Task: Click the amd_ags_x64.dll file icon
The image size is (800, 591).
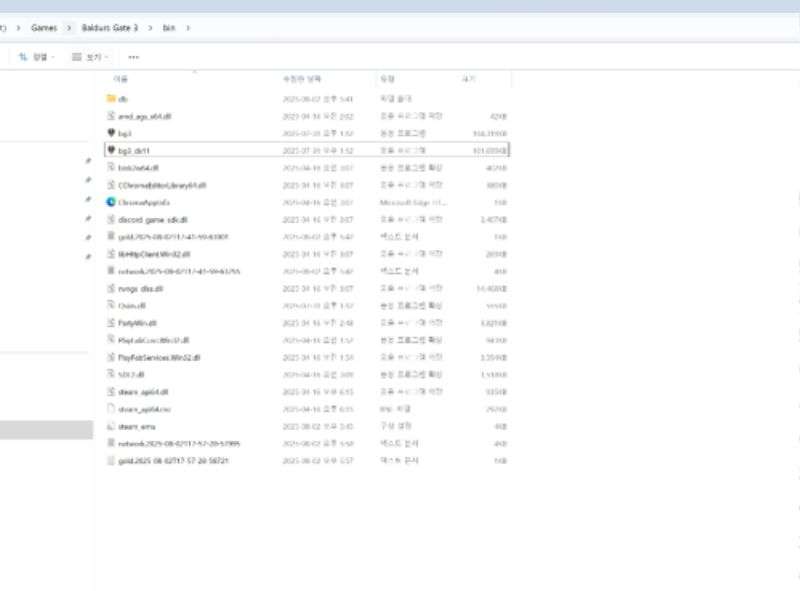Action: click(x=111, y=116)
